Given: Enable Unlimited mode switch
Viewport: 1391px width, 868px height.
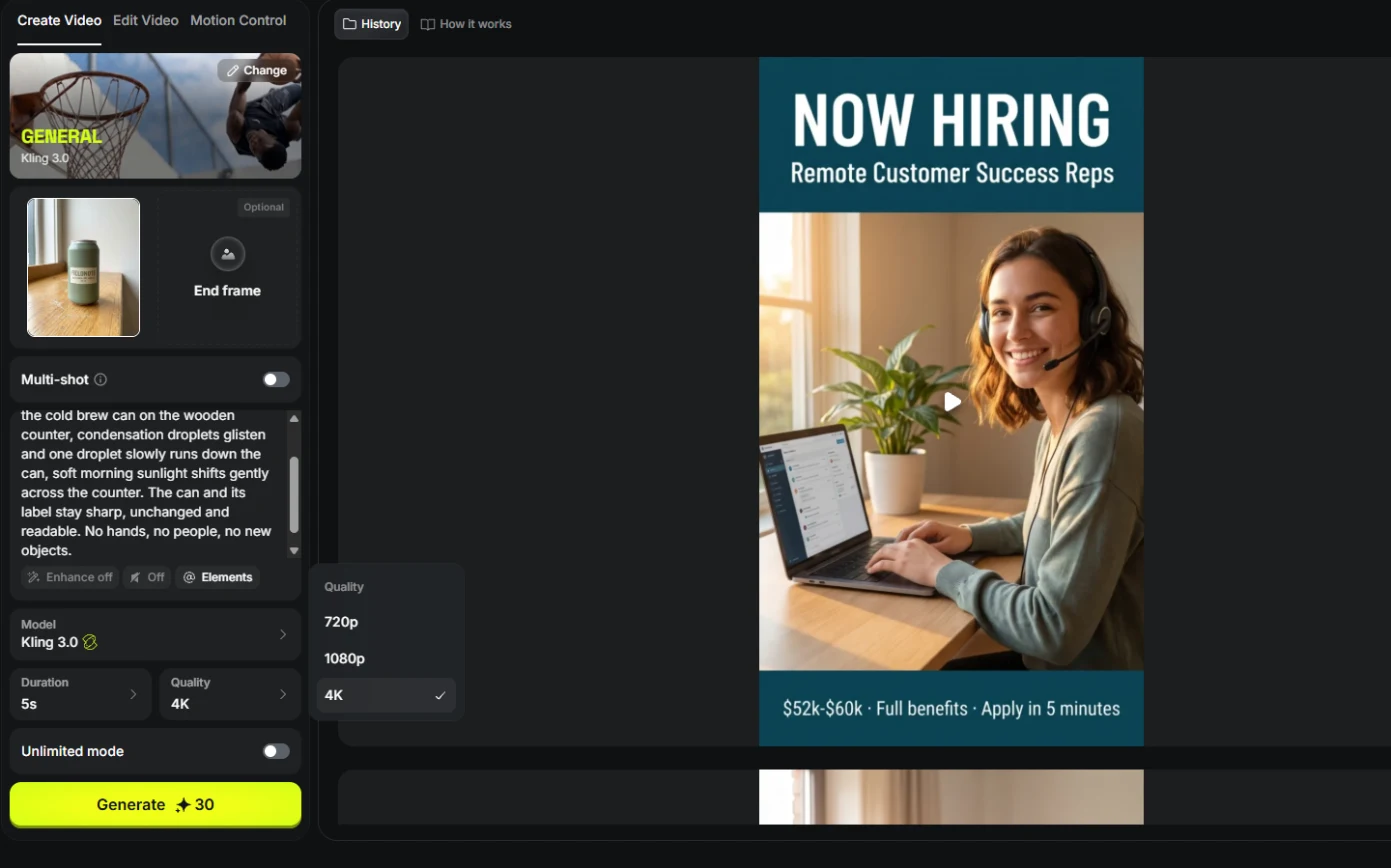Looking at the screenshot, I should click(276, 751).
